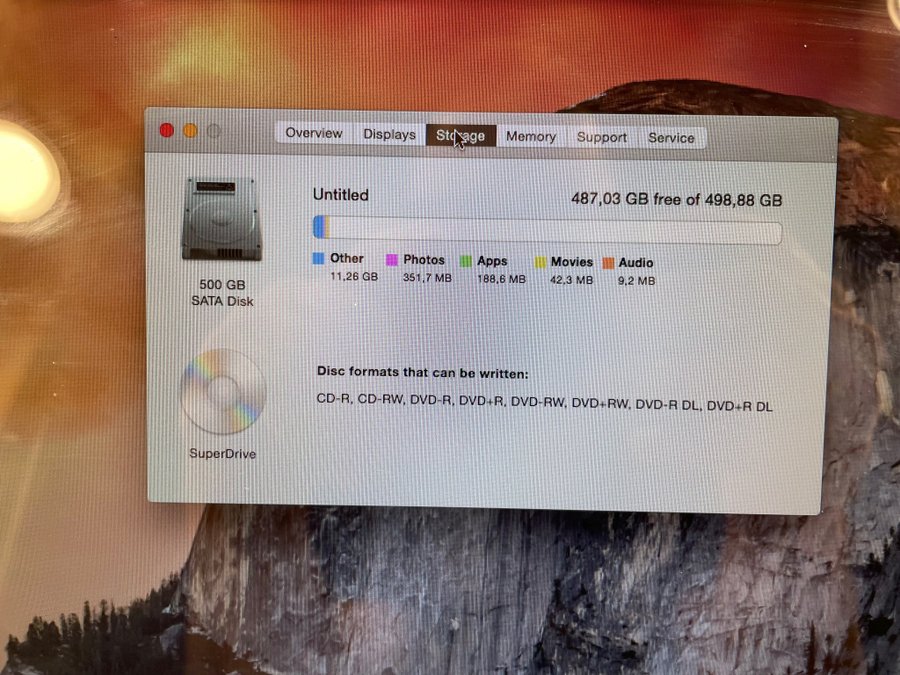Minimize the window with the yellow button

pos(190,131)
